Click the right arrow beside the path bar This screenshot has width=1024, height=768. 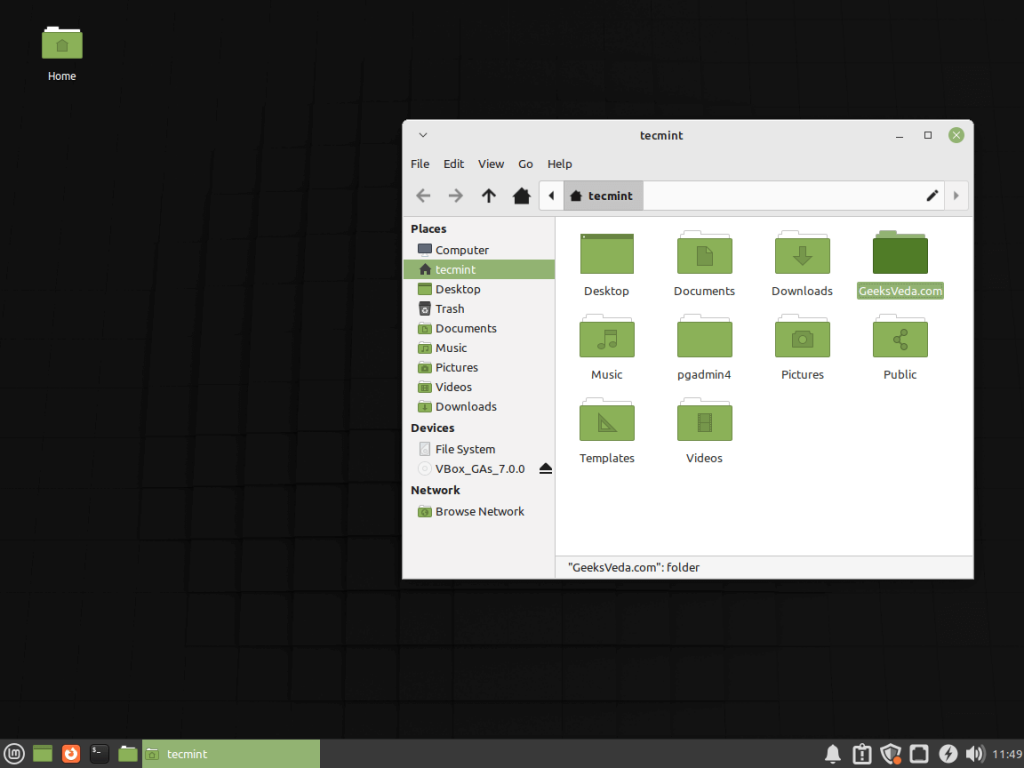[x=956, y=195]
